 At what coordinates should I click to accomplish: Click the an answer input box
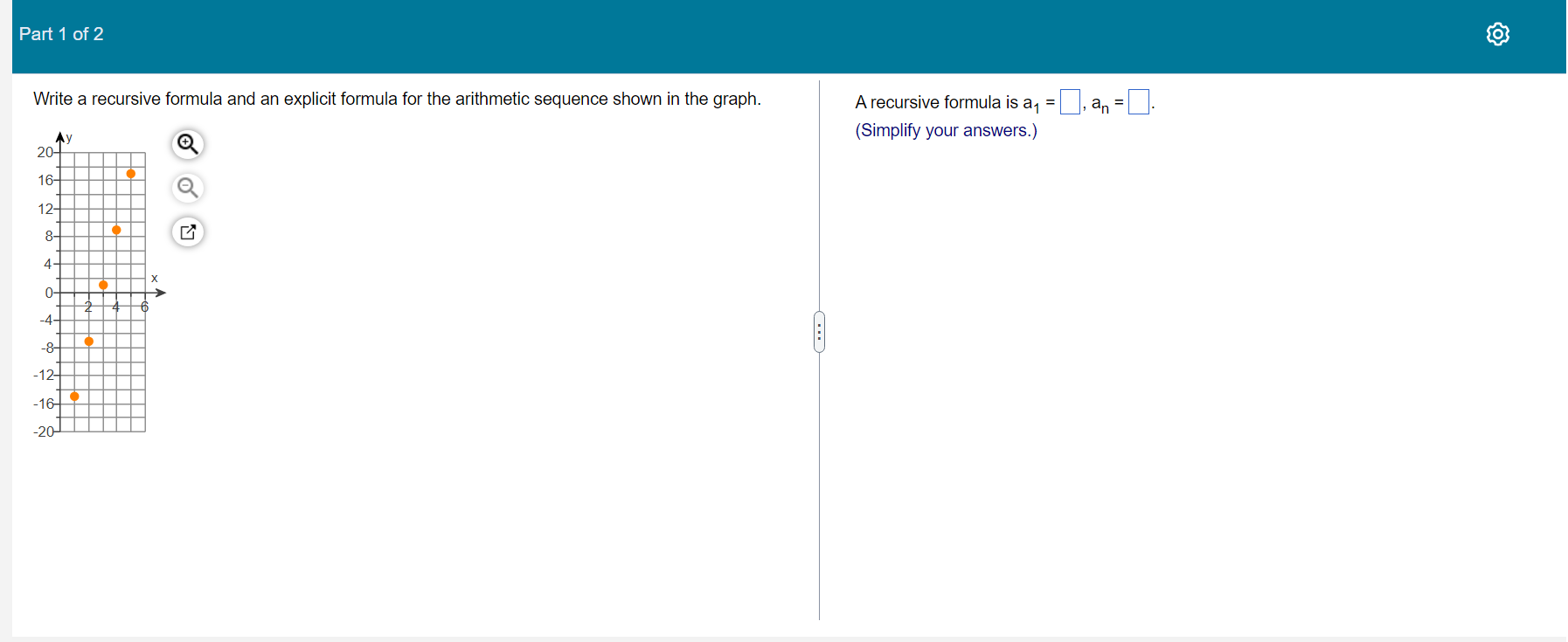[1138, 102]
